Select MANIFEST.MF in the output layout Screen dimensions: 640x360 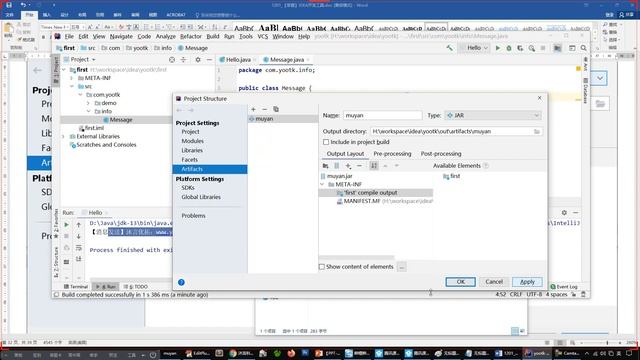coord(362,201)
